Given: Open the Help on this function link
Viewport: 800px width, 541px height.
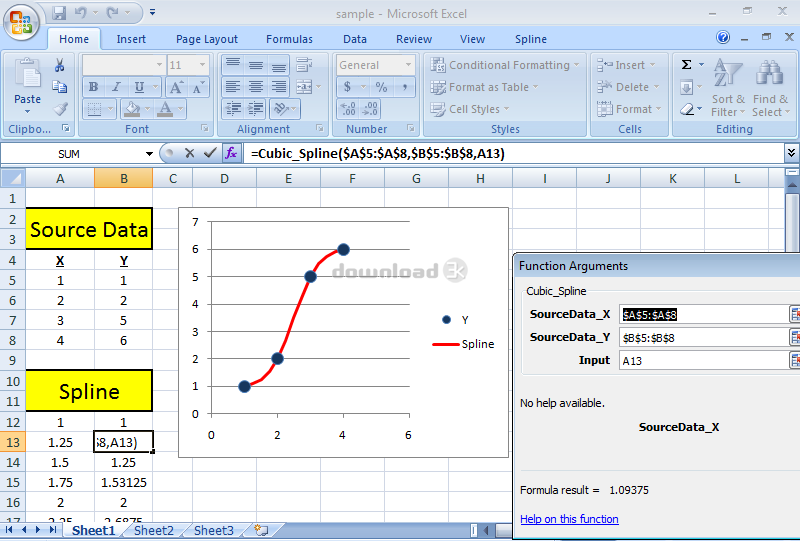Looking at the screenshot, I should [569, 519].
